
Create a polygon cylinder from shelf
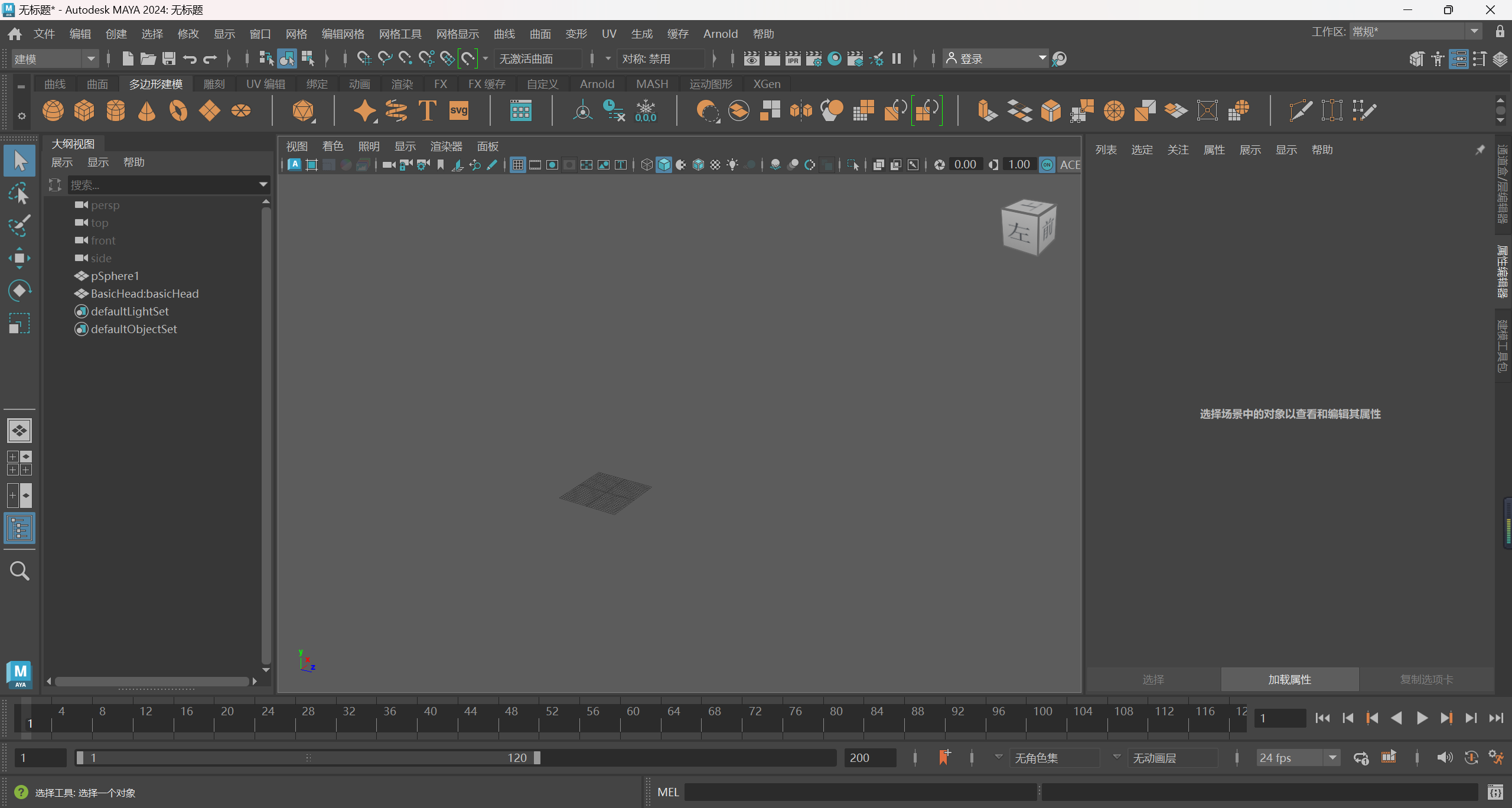click(x=116, y=110)
